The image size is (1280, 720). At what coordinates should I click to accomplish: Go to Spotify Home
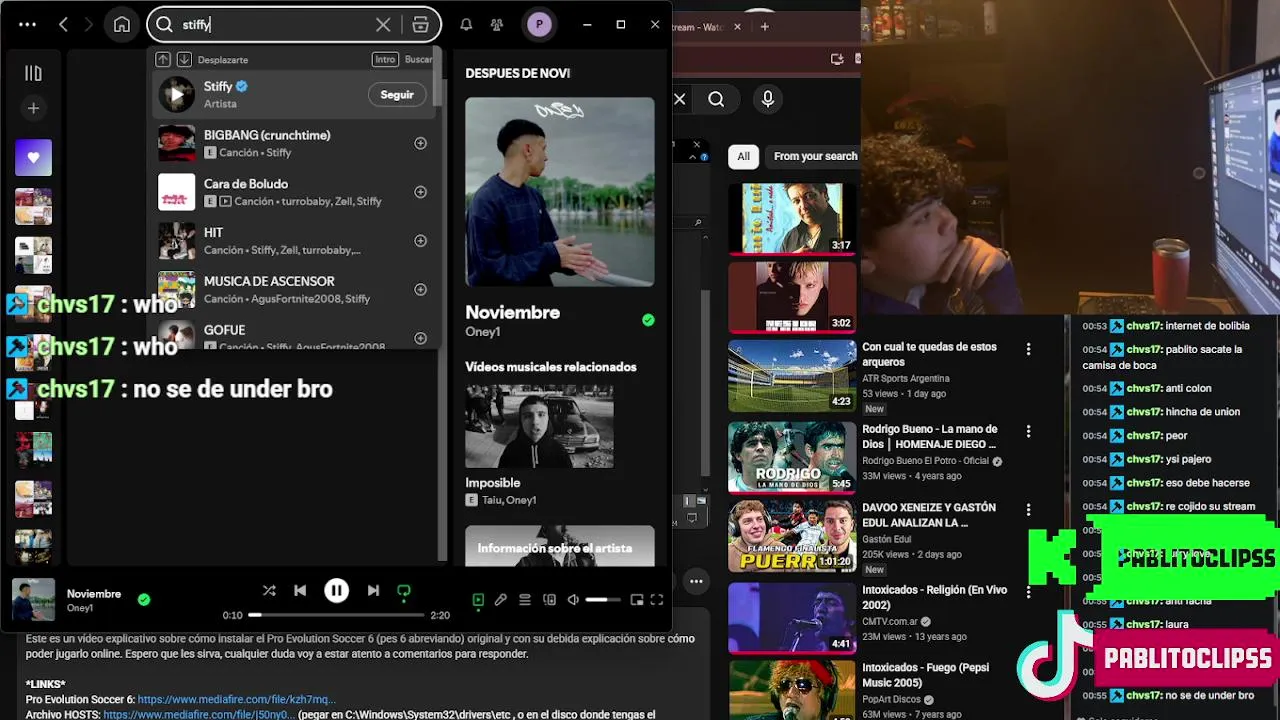[122, 25]
